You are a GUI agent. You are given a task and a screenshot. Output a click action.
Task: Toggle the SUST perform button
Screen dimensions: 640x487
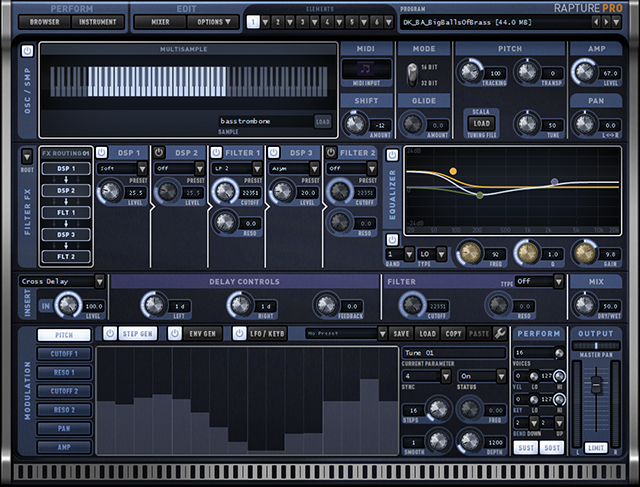[527, 450]
